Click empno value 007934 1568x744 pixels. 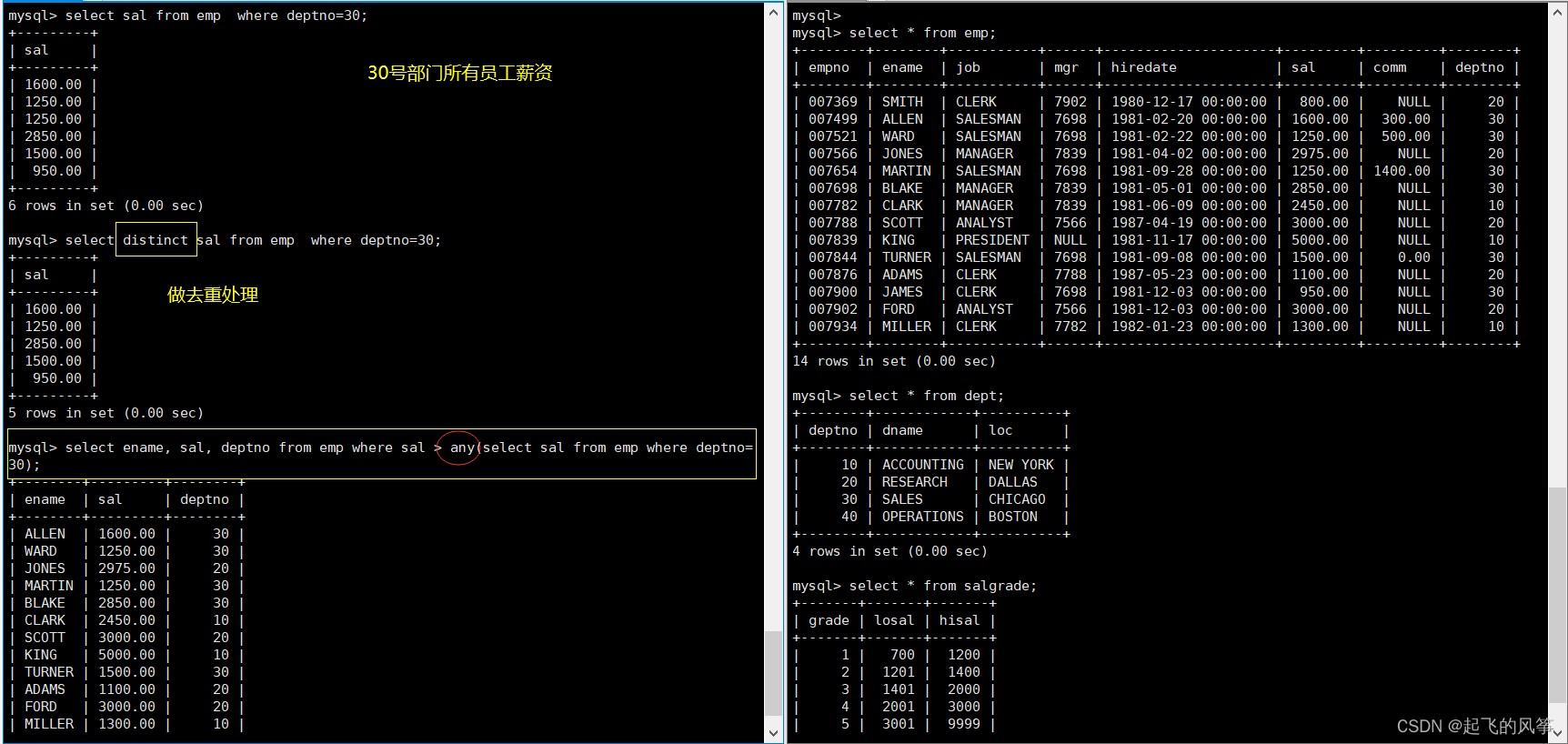[832, 327]
